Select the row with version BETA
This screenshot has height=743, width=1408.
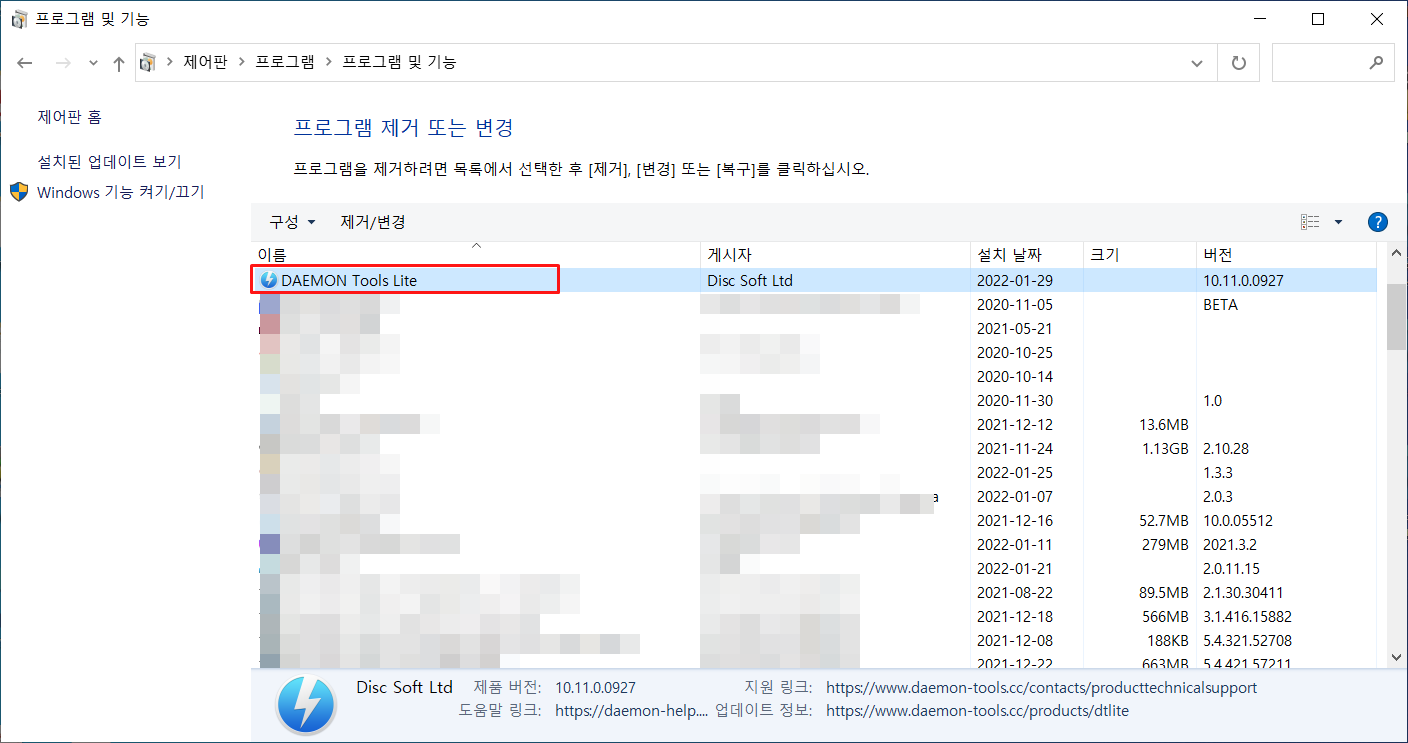tap(814, 304)
